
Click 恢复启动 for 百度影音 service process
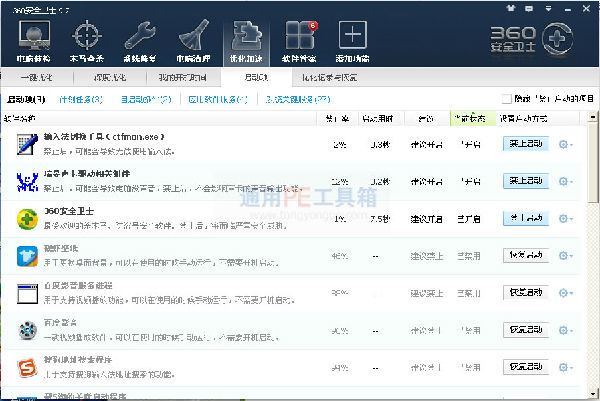526,293
